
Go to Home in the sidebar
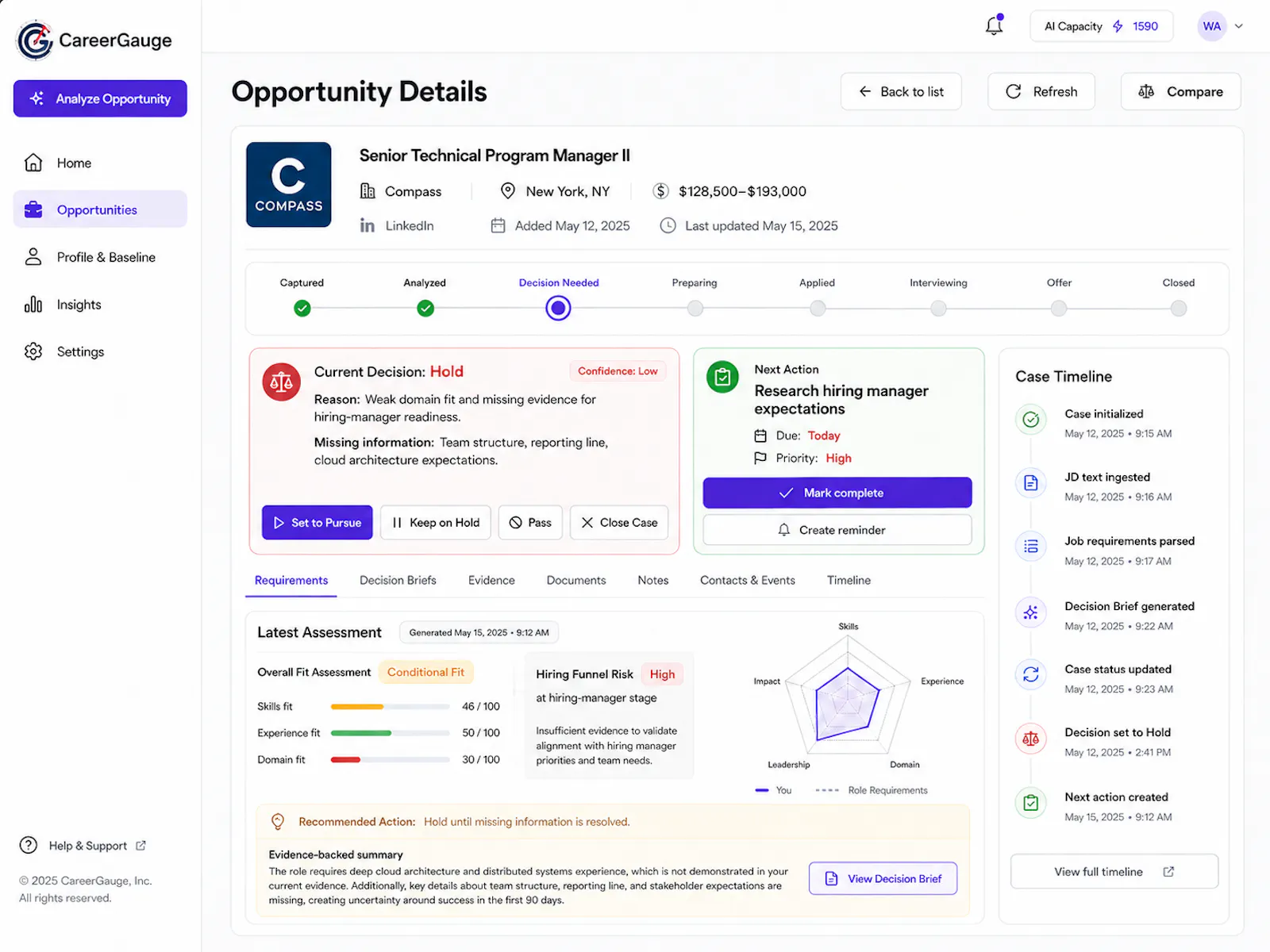pyautogui.click(x=100, y=163)
